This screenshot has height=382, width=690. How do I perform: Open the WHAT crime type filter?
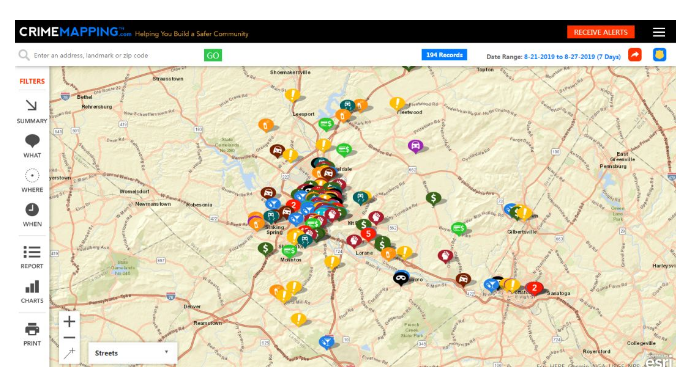[x=32, y=141]
